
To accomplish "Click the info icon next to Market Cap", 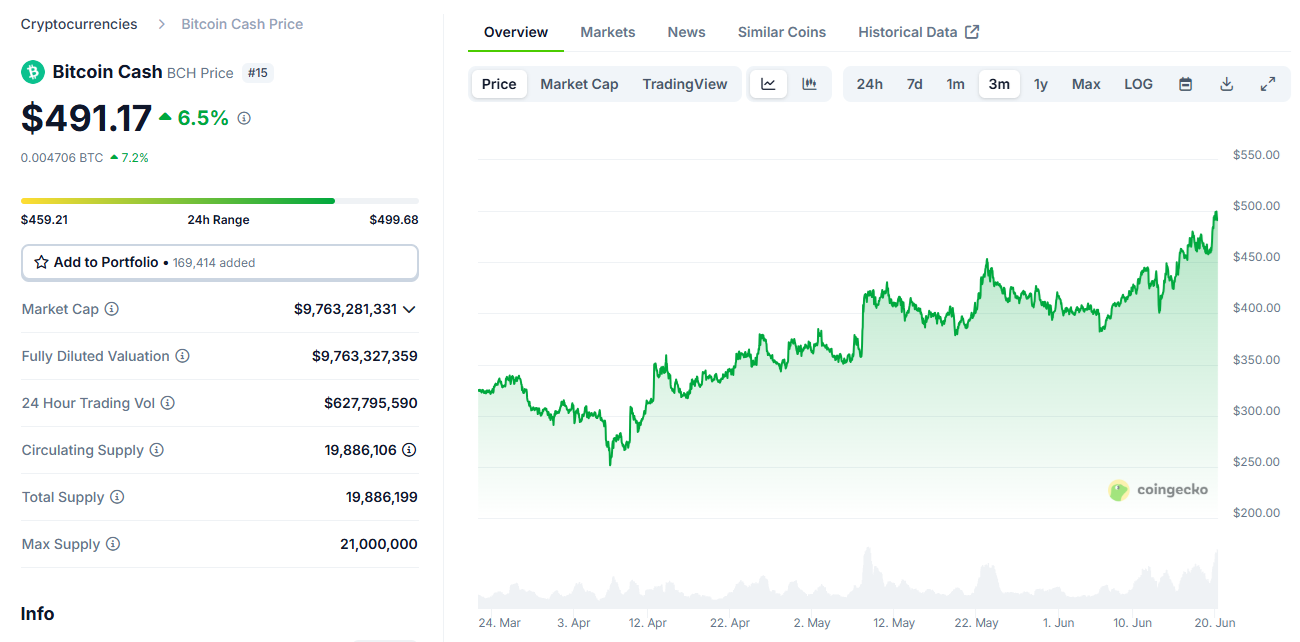I will 112,309.
